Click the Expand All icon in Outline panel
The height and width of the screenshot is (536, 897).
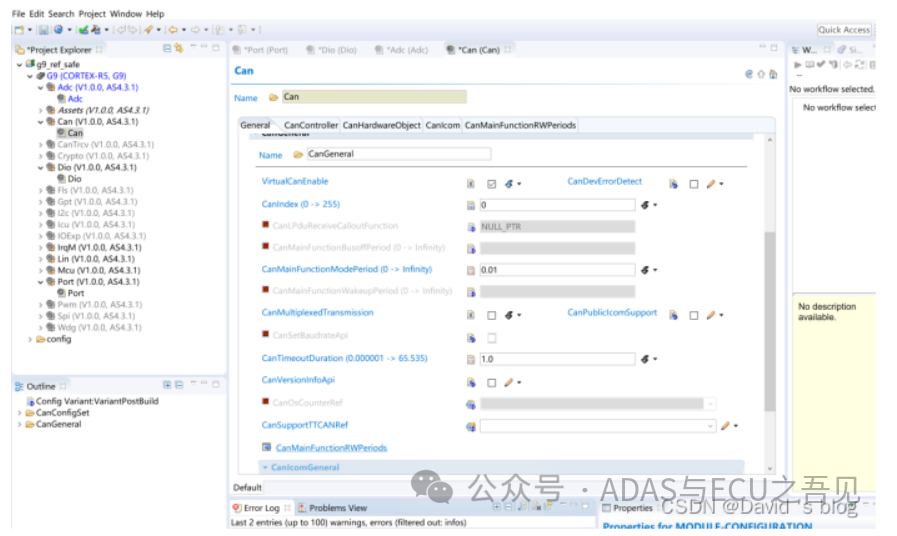tap(167, 385)
